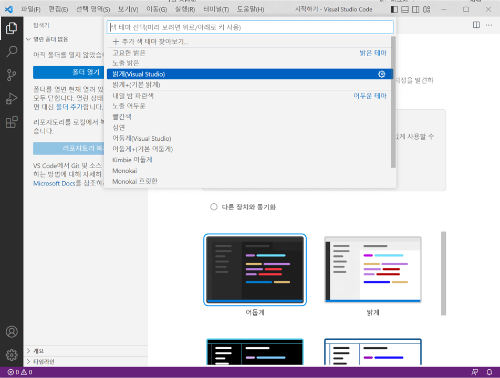Screen dimensions: 500x378
Task: Select the 밝게 light theme thumbnail
Action: coord(373,269)
